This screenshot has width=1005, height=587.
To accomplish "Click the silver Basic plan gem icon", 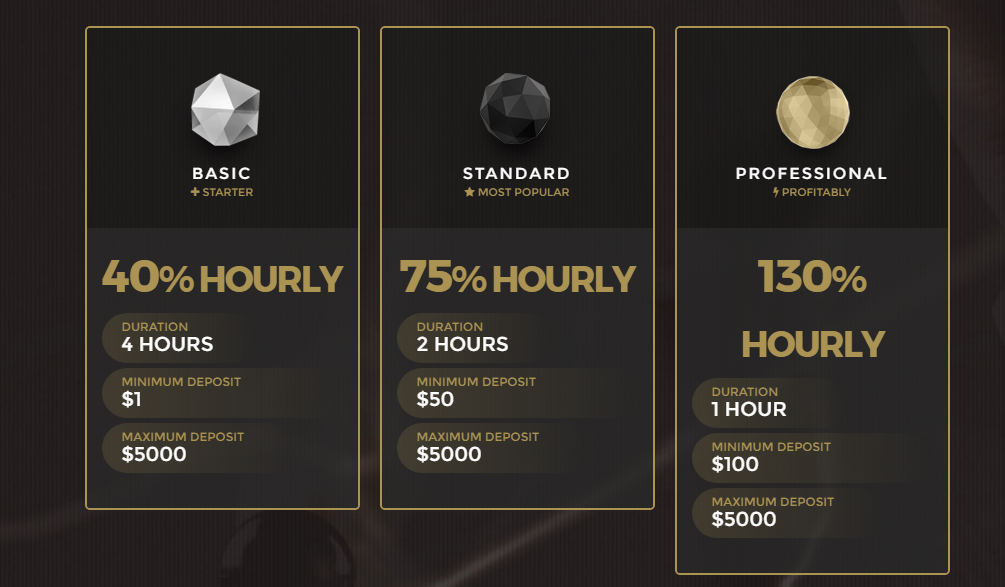I will coord(226,110).
